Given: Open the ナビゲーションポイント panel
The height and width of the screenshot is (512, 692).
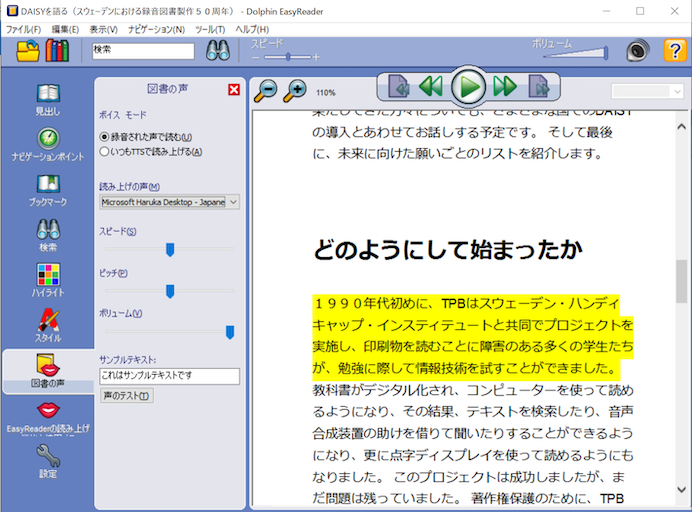Looking at the screenshot, I should [48, 145].
